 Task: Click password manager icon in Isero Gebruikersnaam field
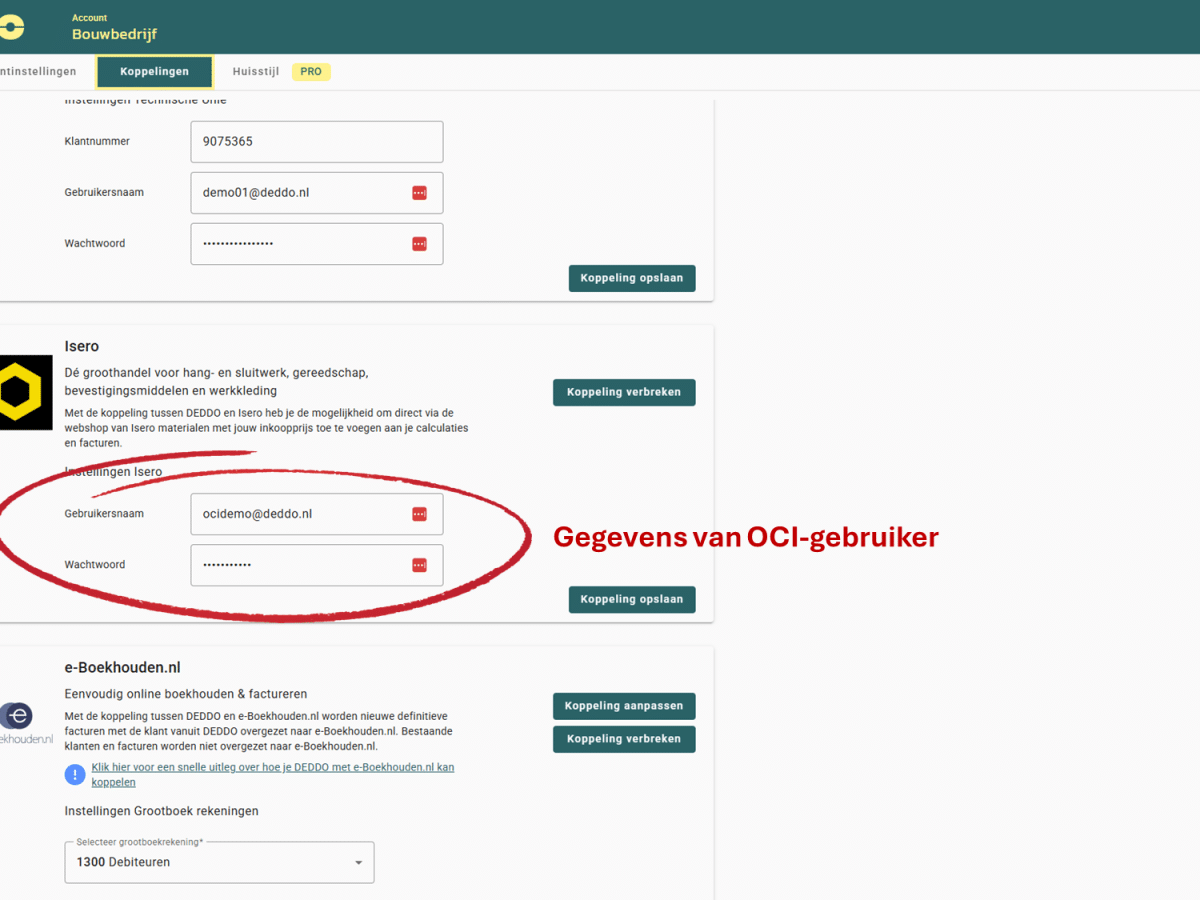(419, 514)
